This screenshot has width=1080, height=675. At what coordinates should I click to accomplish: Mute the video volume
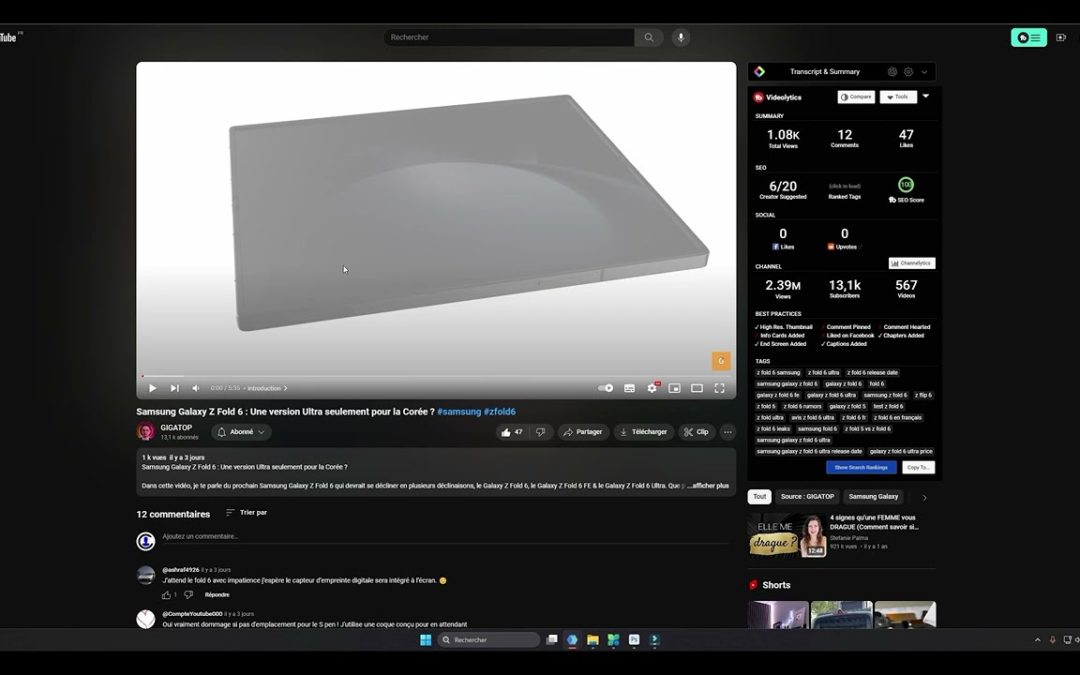(x=196, y=388)
